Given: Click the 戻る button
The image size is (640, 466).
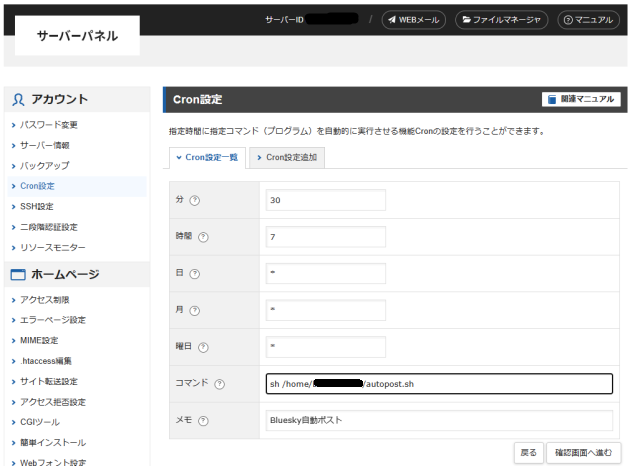Looking at the screenshot, I should 529,453.
